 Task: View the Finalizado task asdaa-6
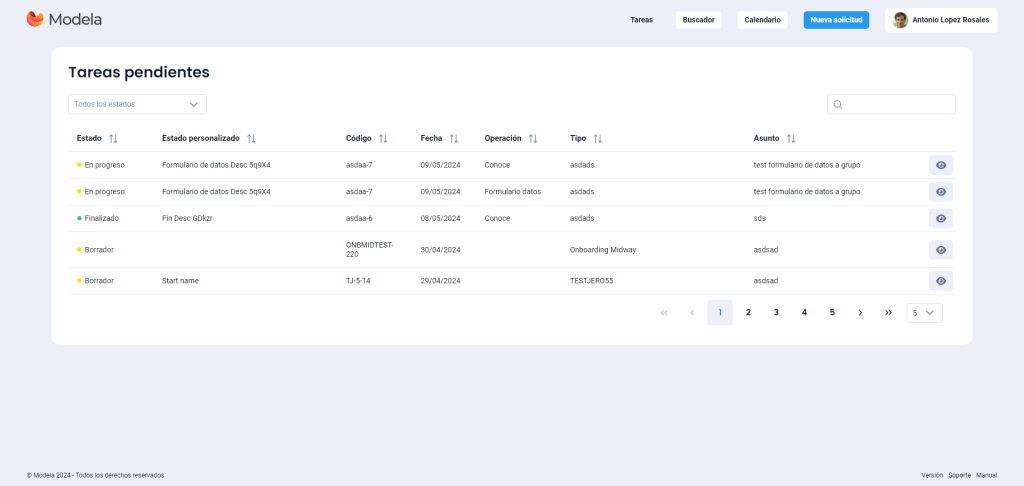coord(940,218)
